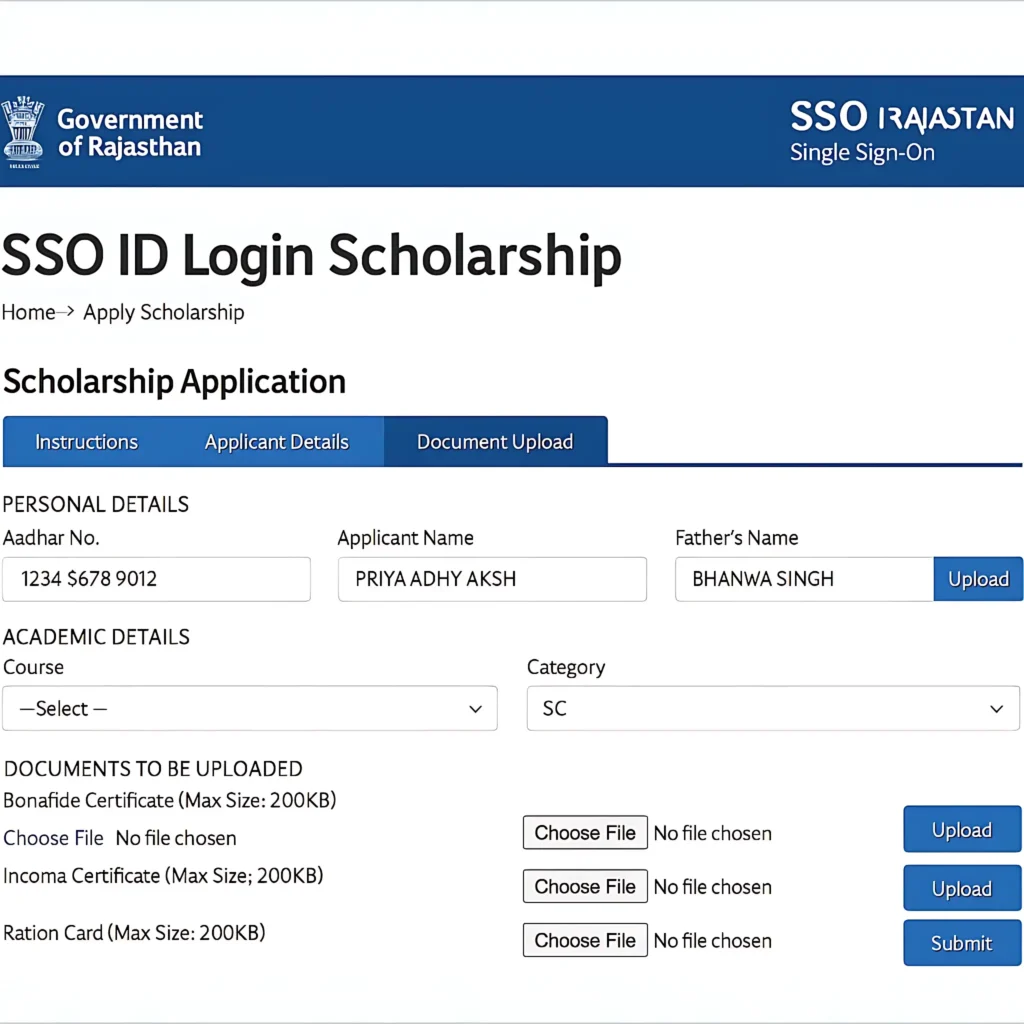Click the SSO Rajasthan Single Sign-On logo

[902, 131]
